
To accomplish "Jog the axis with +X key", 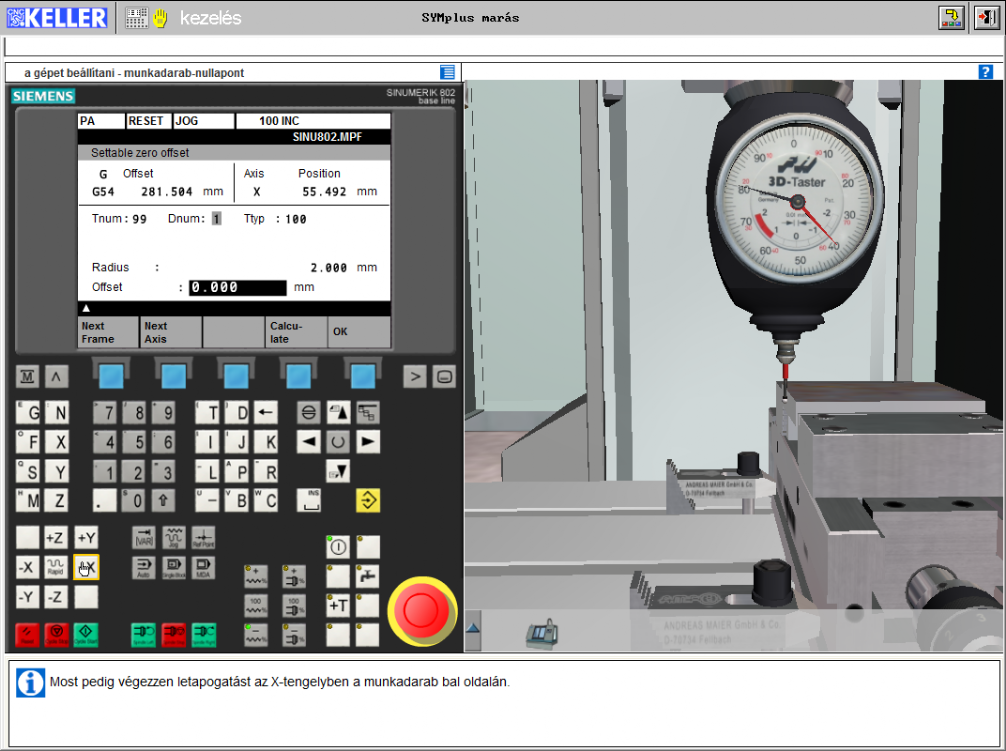I will 86,567.
